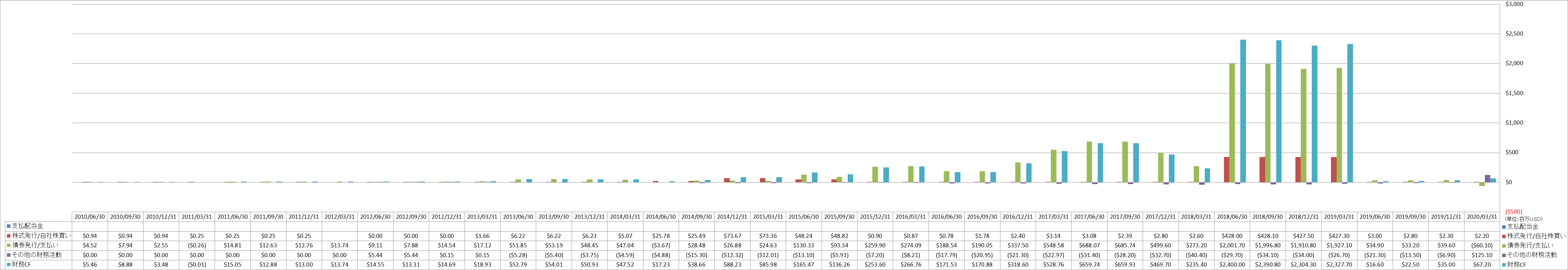The image size is (1568, 270).
Task: Click the green bond bar for 2017/06/30
Action: coord(1090,162)
